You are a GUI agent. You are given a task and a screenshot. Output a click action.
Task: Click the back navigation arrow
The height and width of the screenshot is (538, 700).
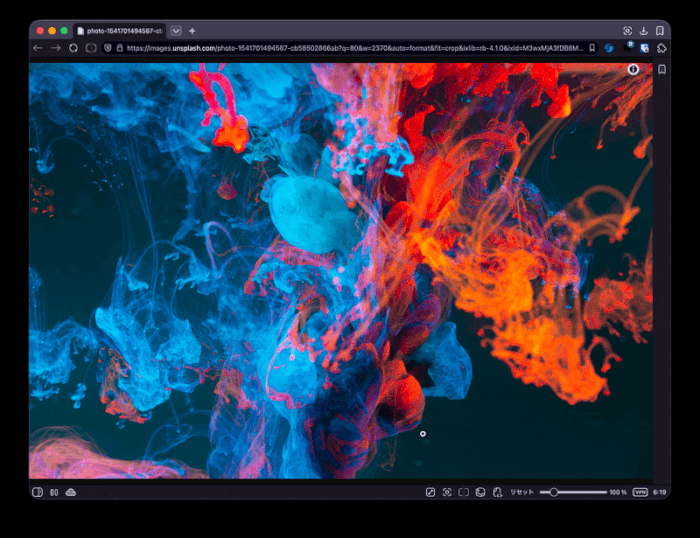38,47
